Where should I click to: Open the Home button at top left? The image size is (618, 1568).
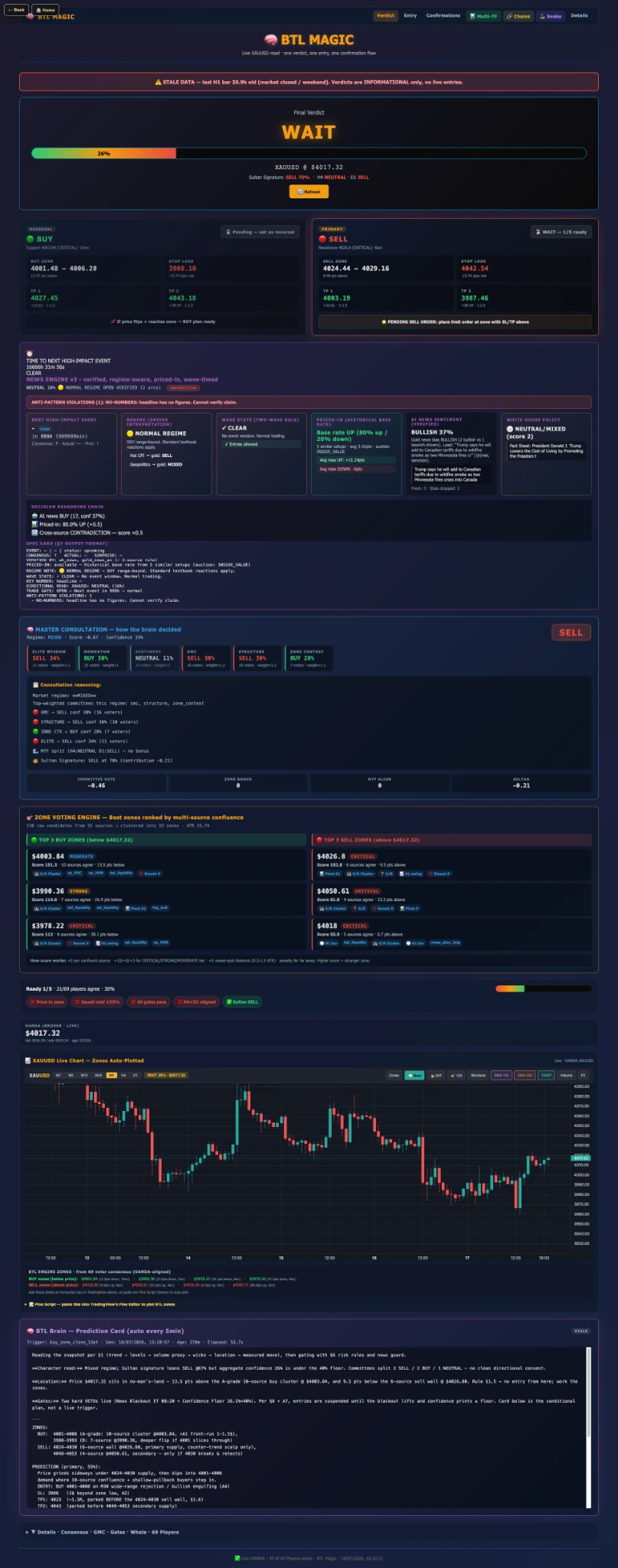pyautogui.click(x=46, y=10)
